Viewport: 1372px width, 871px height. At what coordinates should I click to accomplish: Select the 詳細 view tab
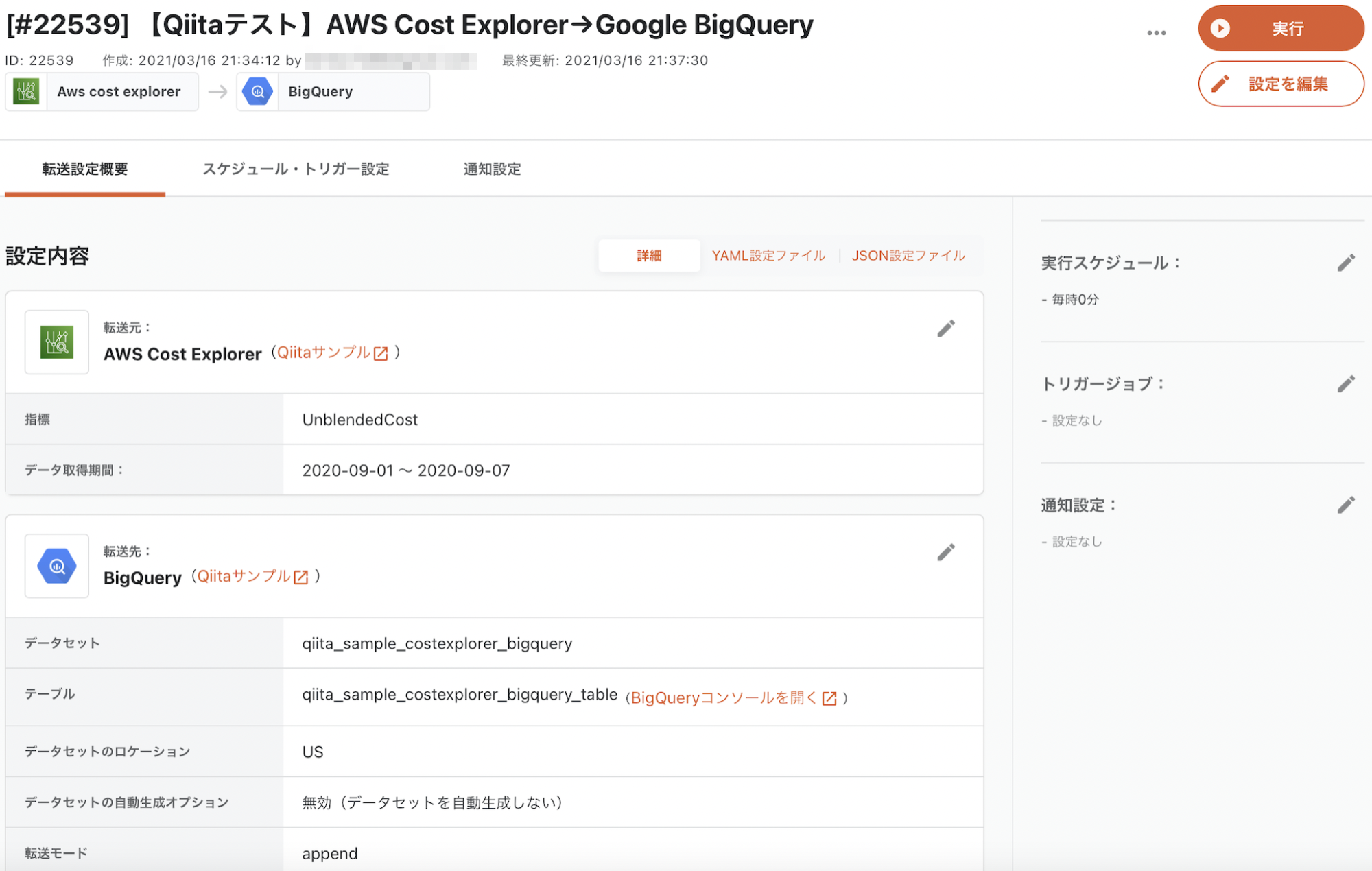click(x=649, y=256)
